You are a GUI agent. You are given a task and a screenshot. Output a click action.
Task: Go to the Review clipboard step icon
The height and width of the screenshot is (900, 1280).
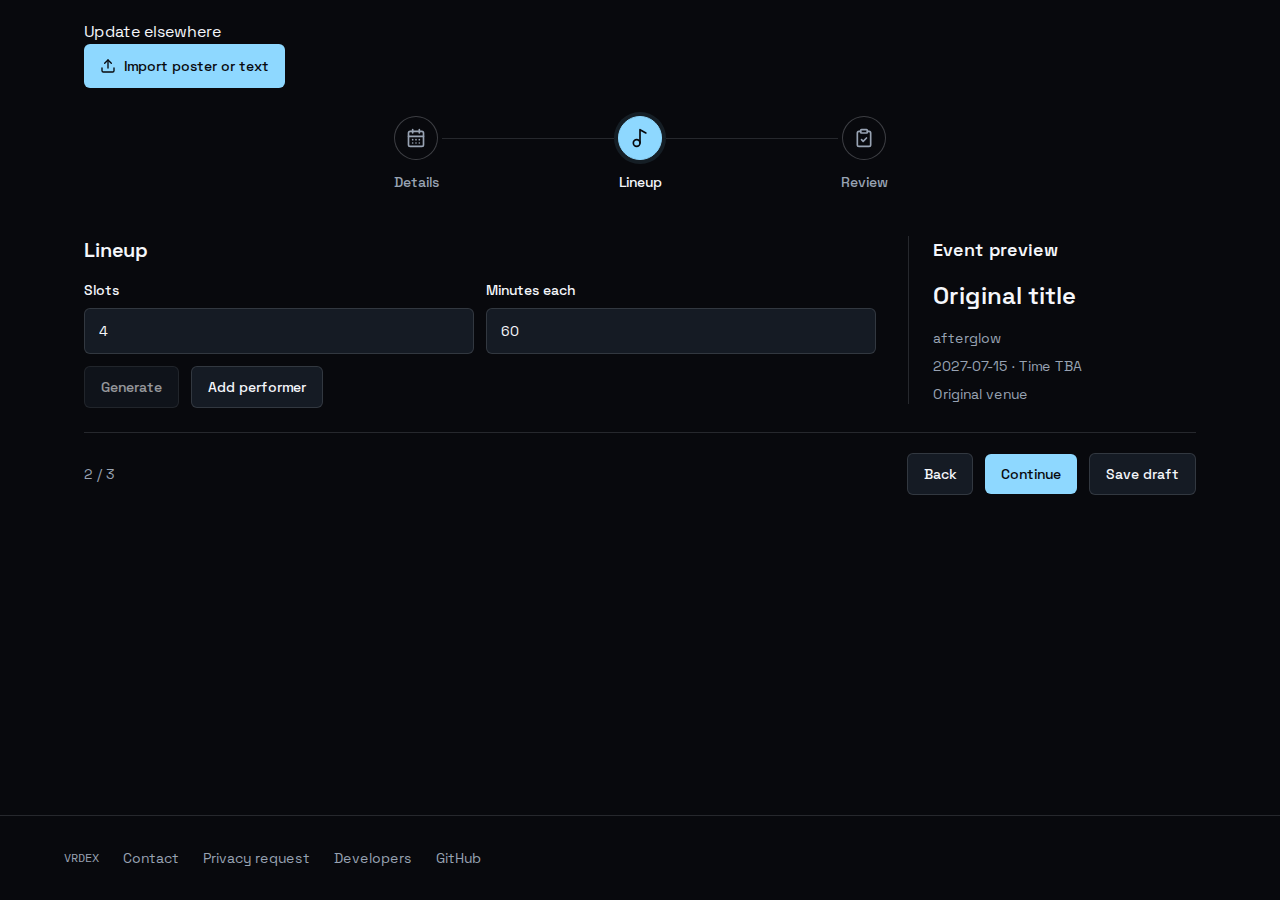point(864,138)
